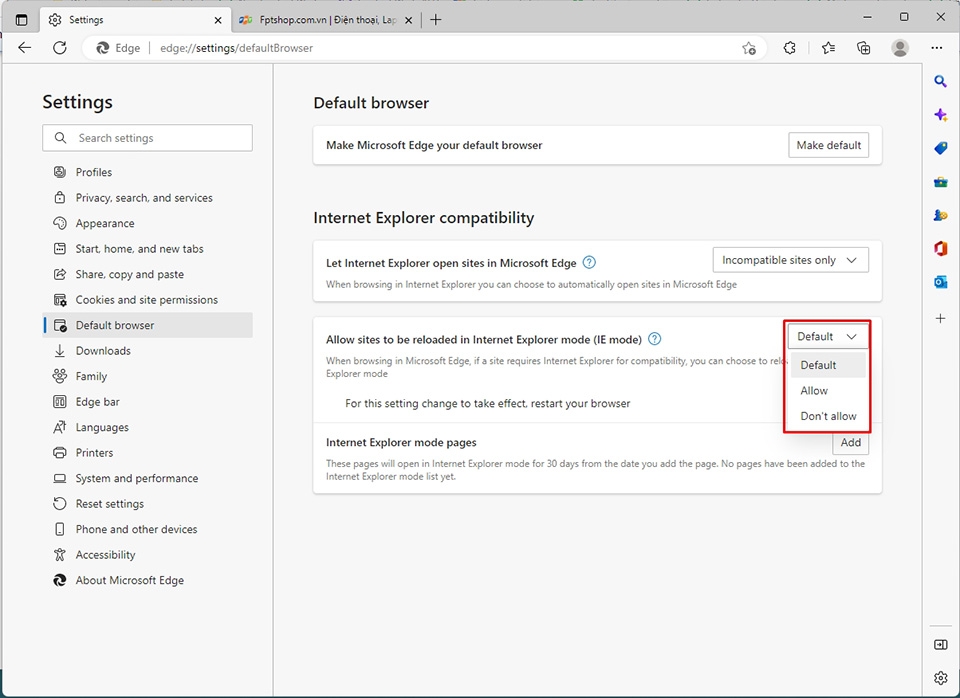
Task: Open Printers settings
Action: [x=148, y=453]
